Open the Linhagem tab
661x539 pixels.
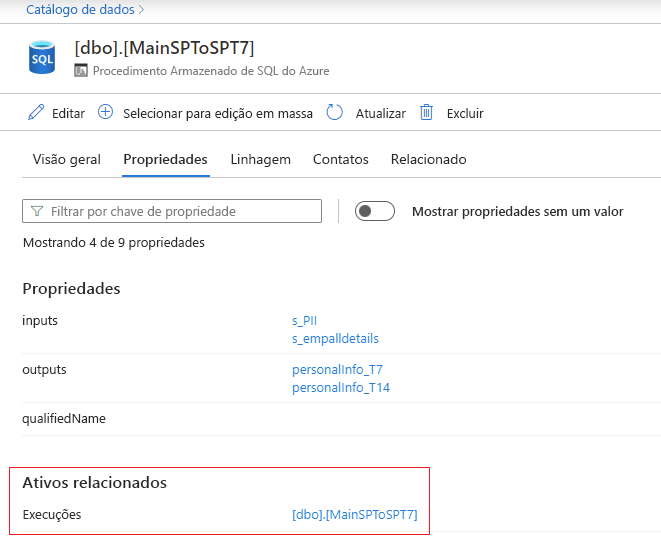coord(261,159)
